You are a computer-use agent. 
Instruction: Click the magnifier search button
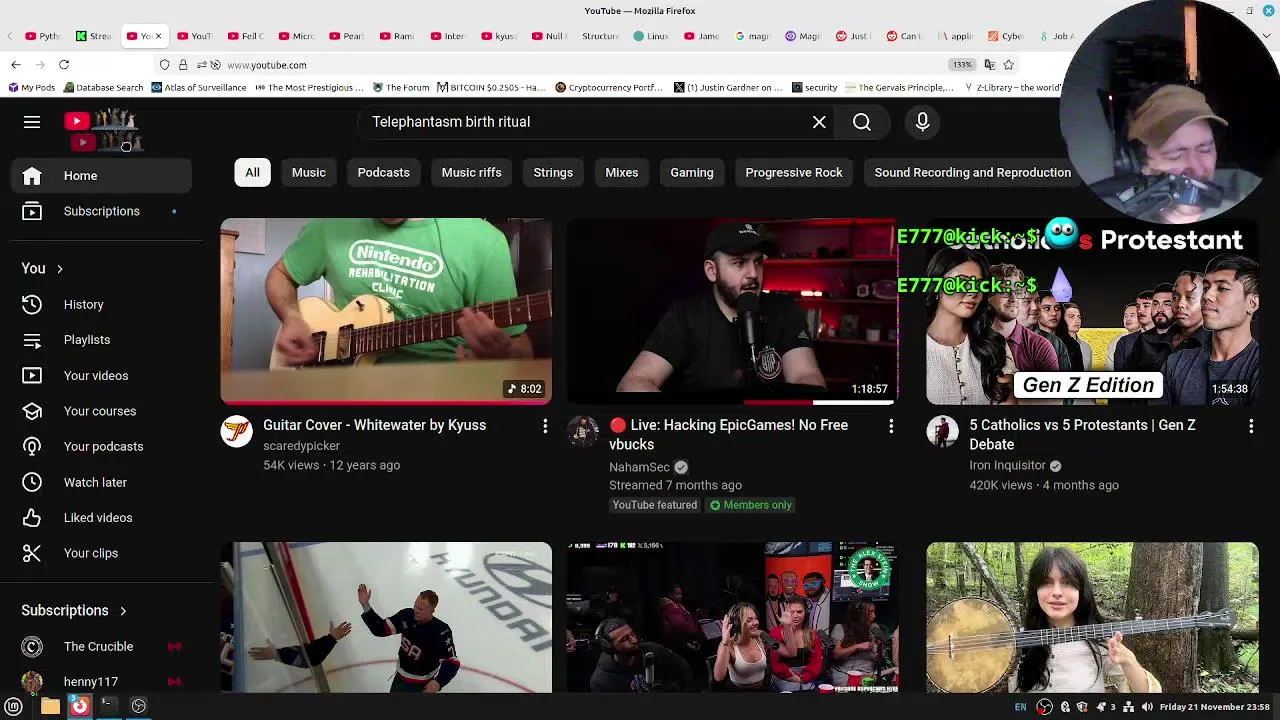(862, 122)
